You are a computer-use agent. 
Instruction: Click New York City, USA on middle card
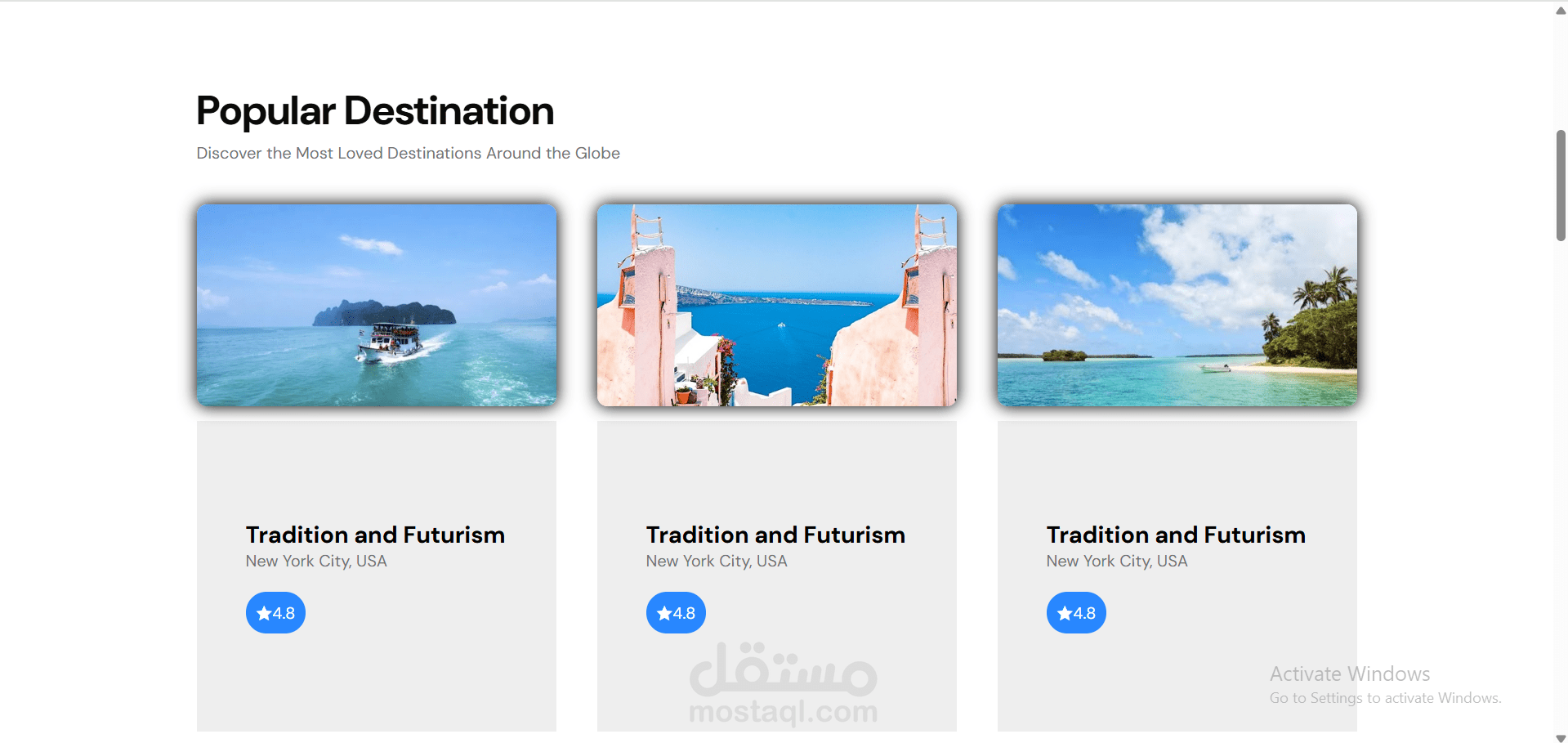(x=717, y=562)
